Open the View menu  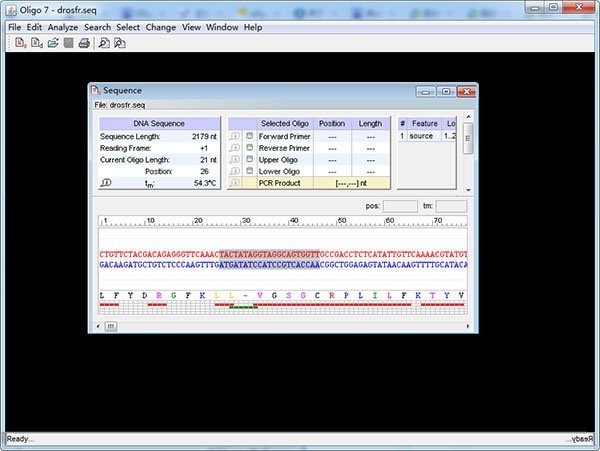[x=191, y=27]
